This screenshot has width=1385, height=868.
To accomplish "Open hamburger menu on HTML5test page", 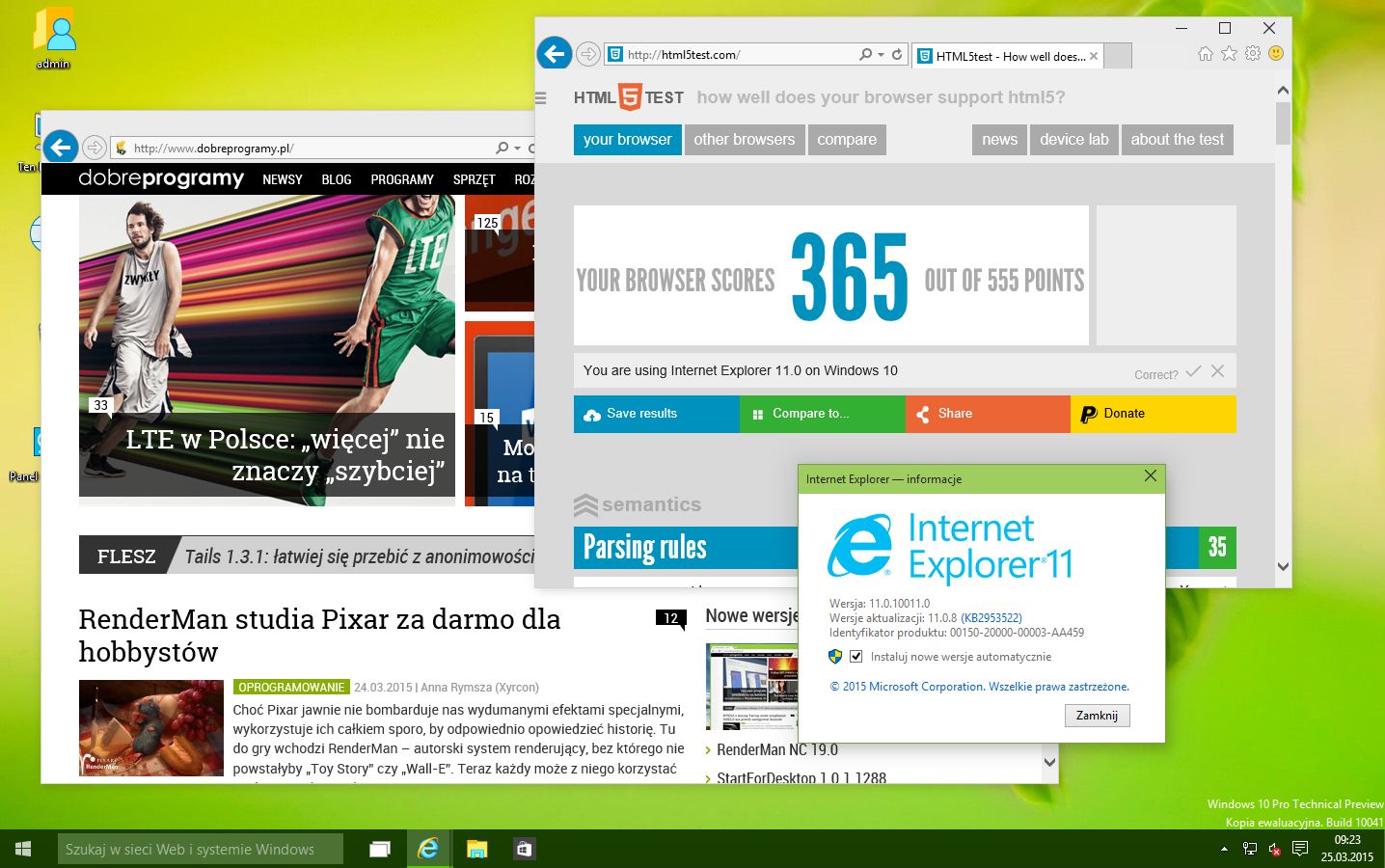I will coord(541,97).
